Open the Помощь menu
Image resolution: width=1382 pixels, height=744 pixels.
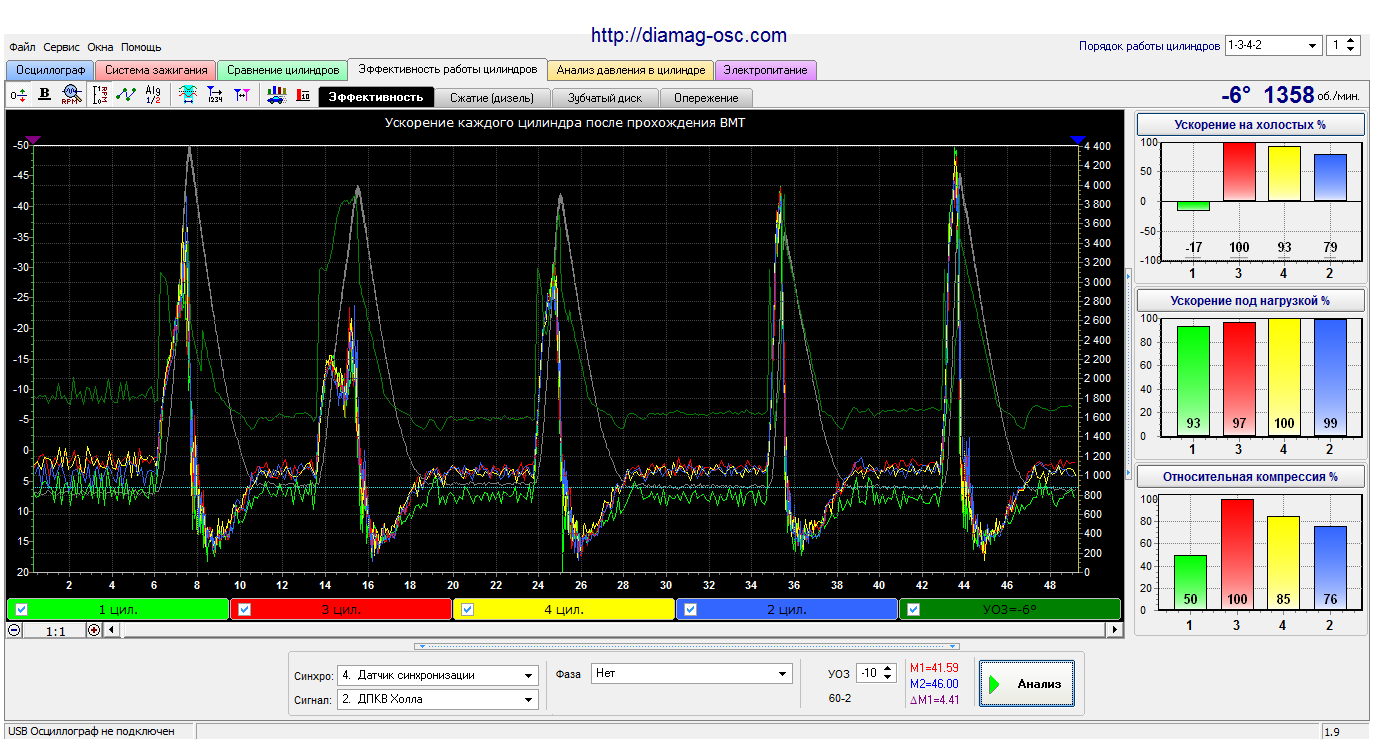point(141,47)
